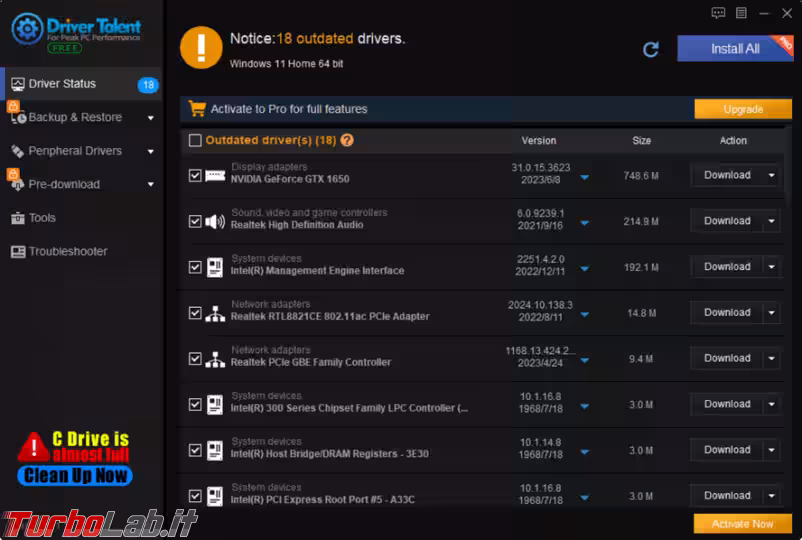
Task: Uncheck the NVIDIA GeForce GTX 1650 checkbox
Action: (x=195, y=175)
